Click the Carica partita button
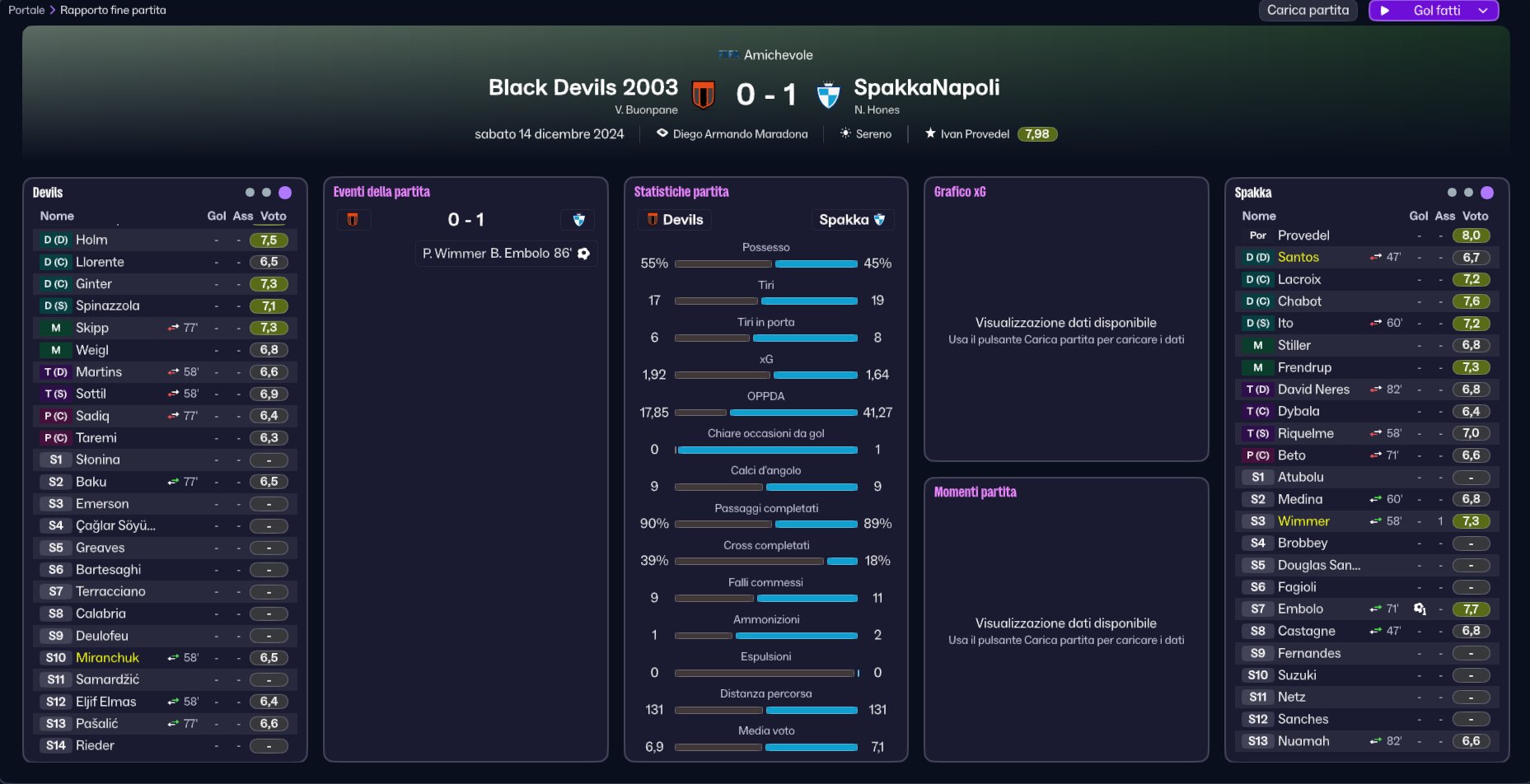Viewport: 1530px width, 784px height. pos(1308,11)
